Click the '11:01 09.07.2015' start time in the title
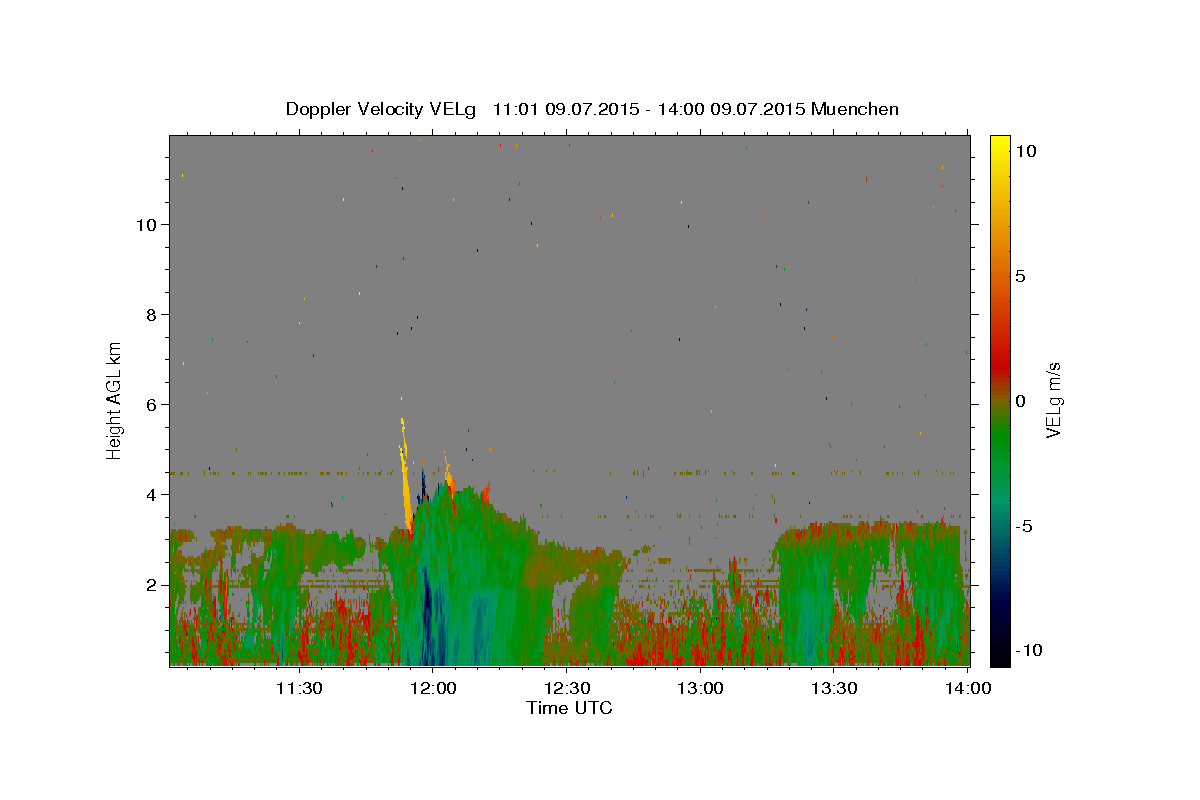Screen dimensions: 1200x800 pos(564,109)
